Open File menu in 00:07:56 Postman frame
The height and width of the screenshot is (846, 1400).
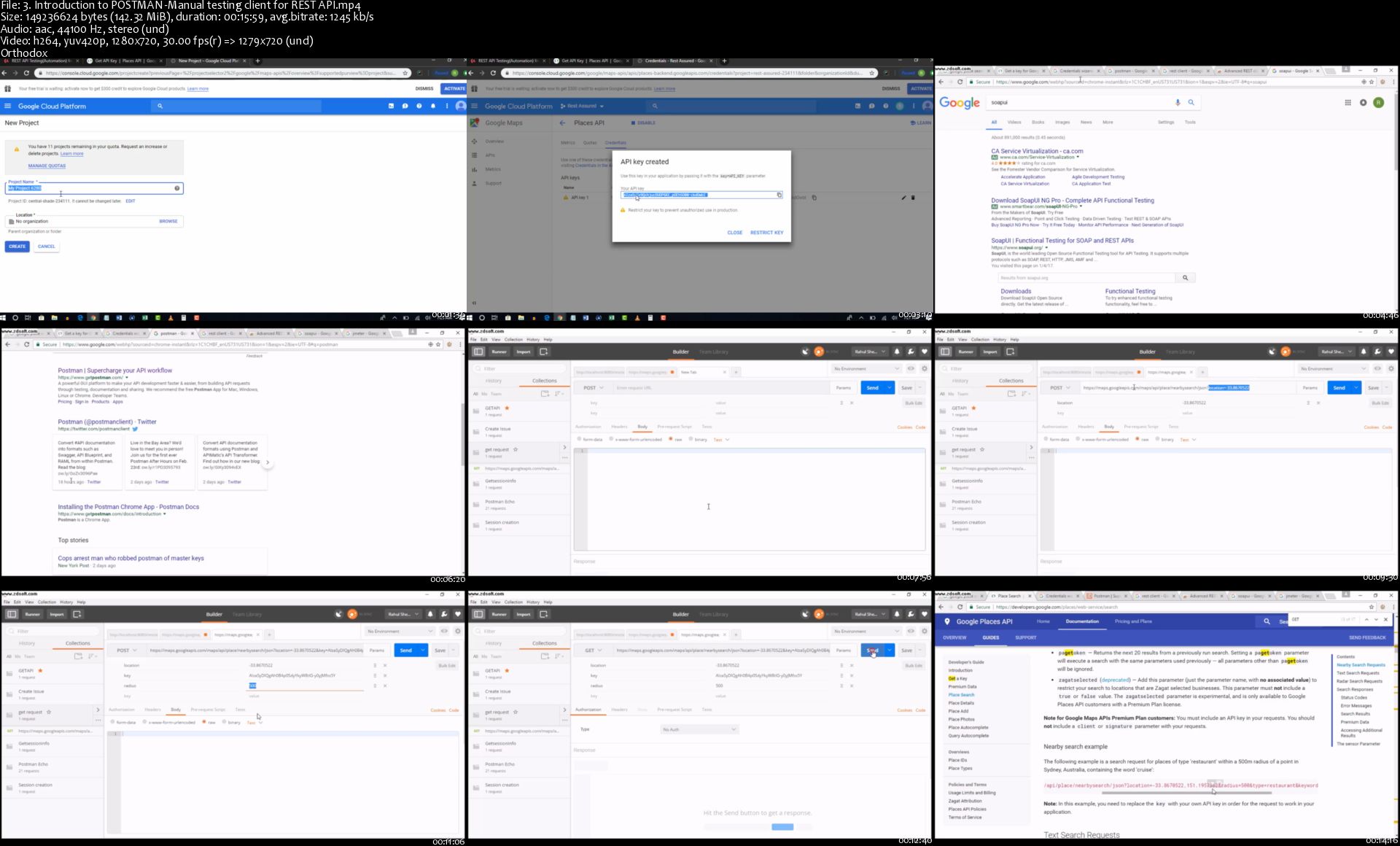473,339
